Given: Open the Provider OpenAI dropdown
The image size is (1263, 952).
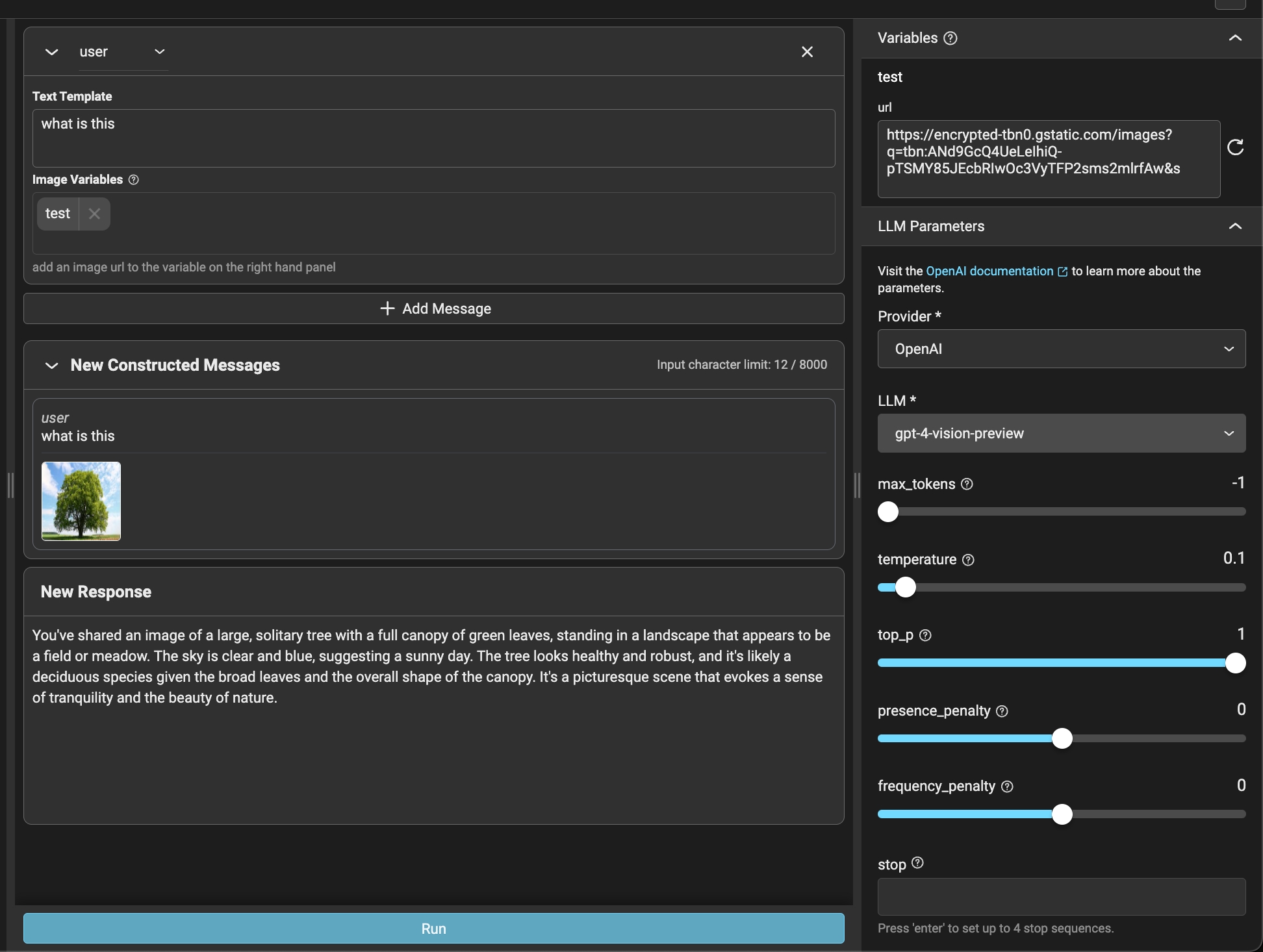Looking at the screenshot, I should coord(1061,349).
